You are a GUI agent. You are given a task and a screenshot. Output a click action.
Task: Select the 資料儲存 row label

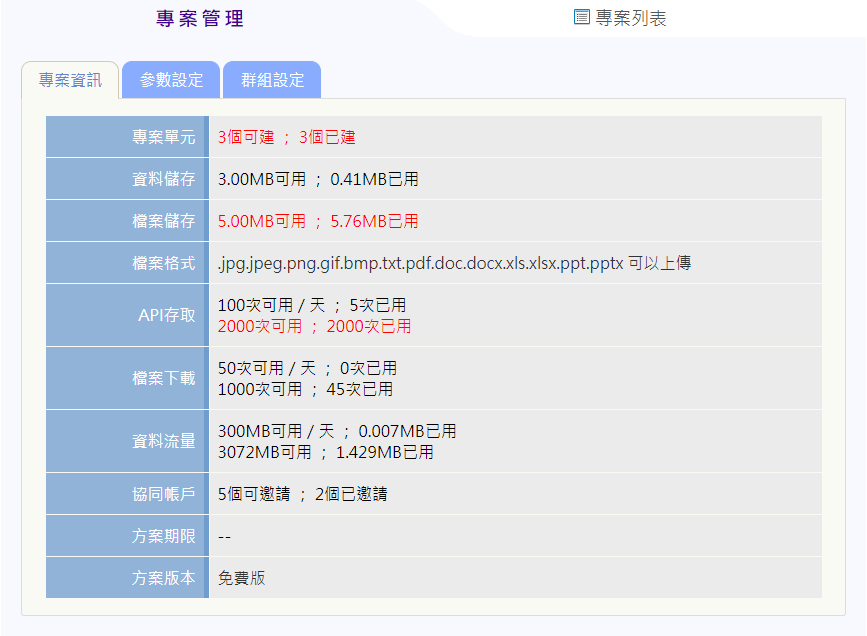(x=163, y=179)
